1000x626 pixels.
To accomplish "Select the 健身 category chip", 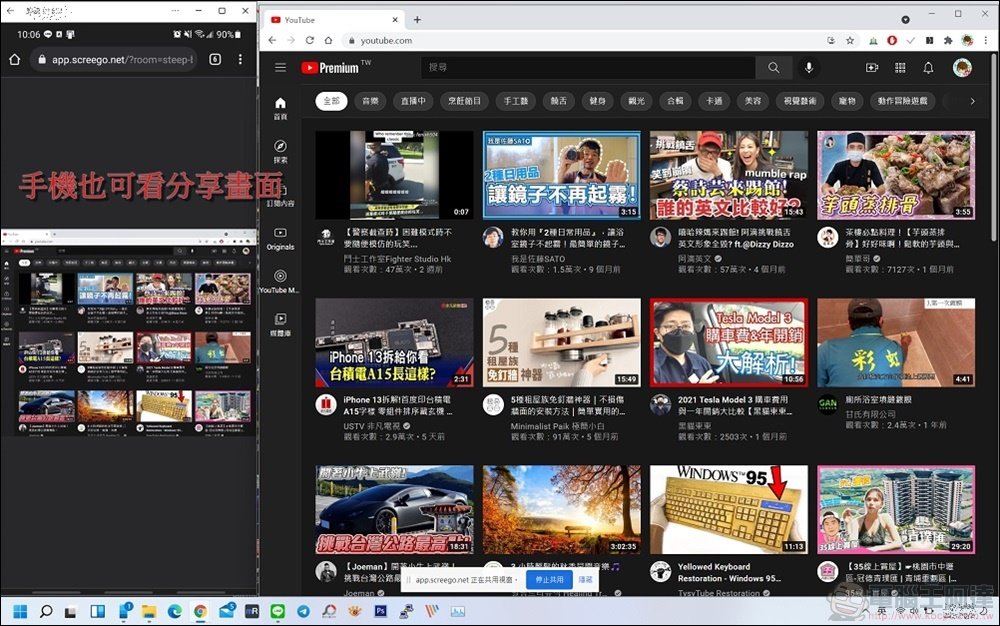I will 598,101.
